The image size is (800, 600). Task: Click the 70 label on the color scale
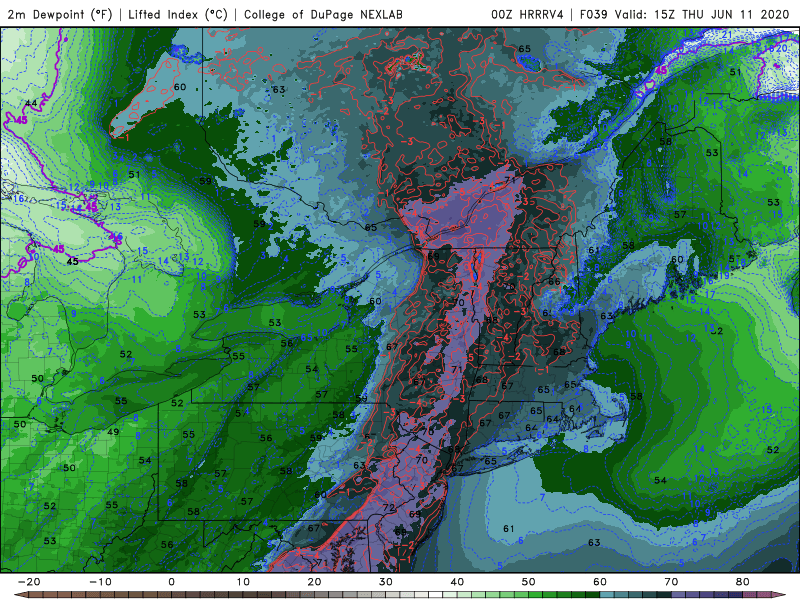point(671,582)
